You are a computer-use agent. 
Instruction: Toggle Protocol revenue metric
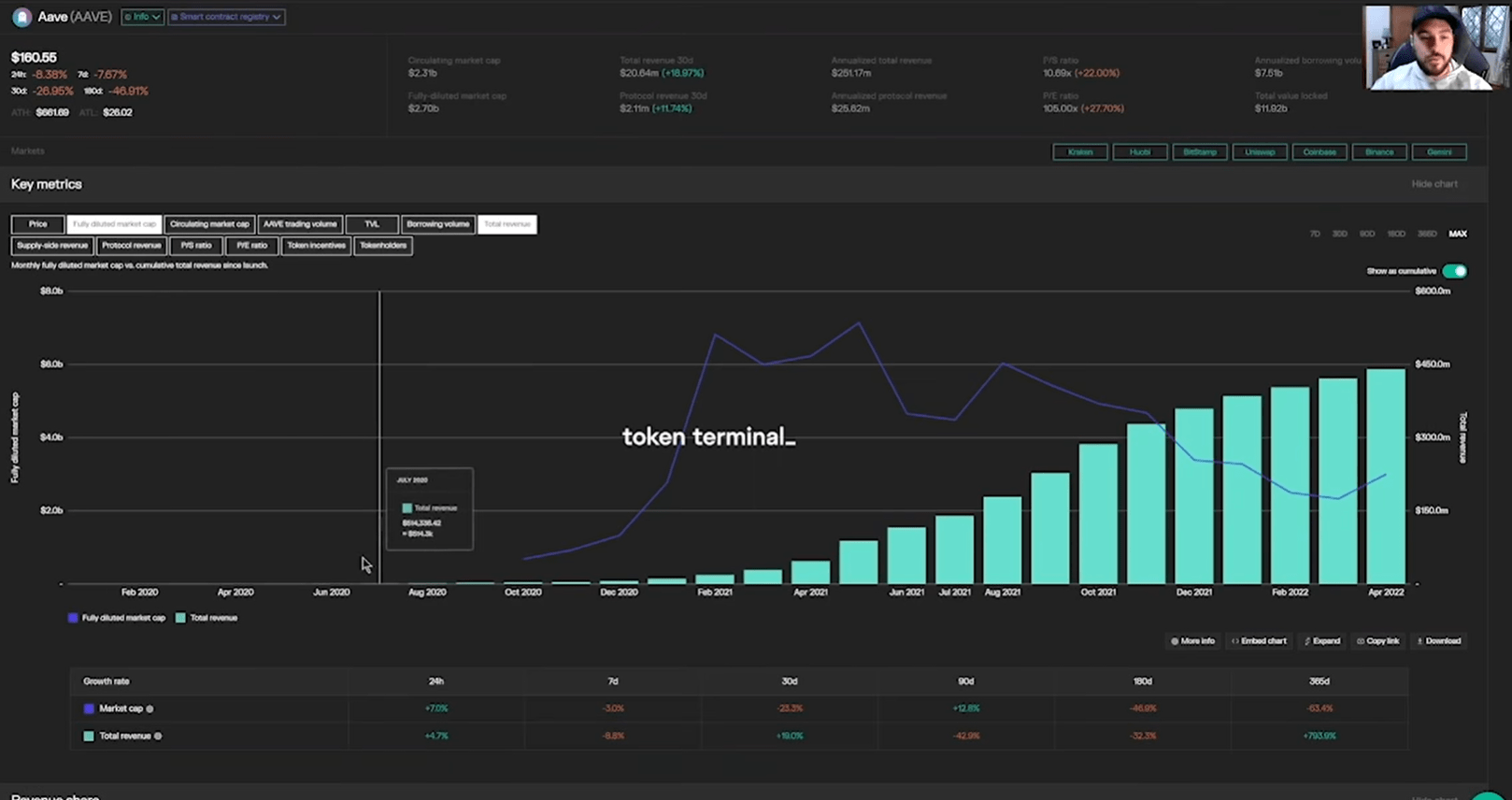pos(132,246)
